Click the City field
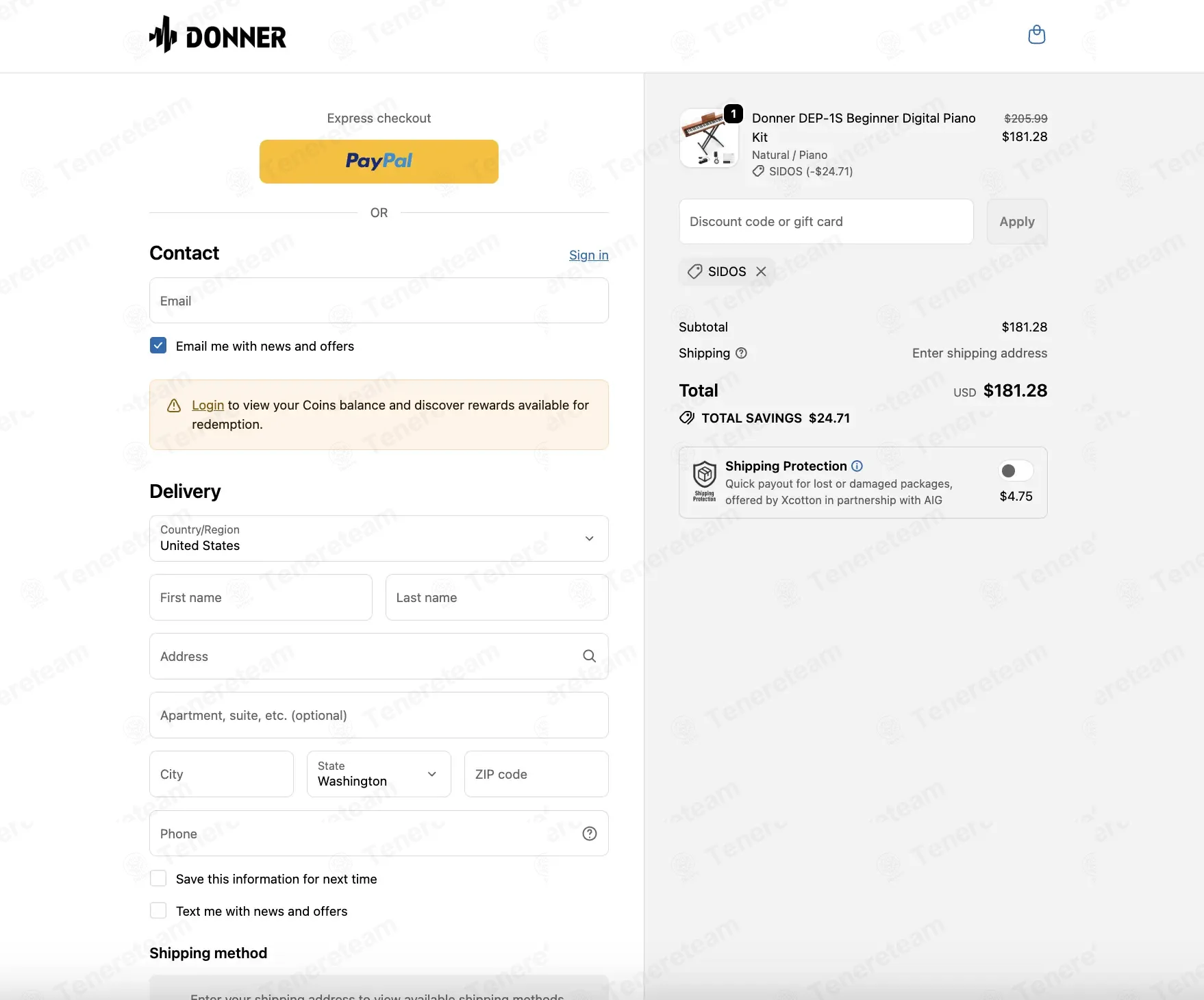This screenshot has width=1204, height=1000. (222, 774)
